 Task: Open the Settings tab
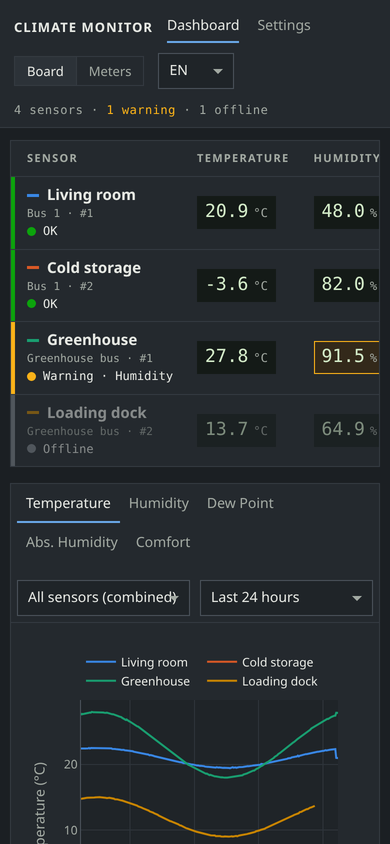pos(283,25)
